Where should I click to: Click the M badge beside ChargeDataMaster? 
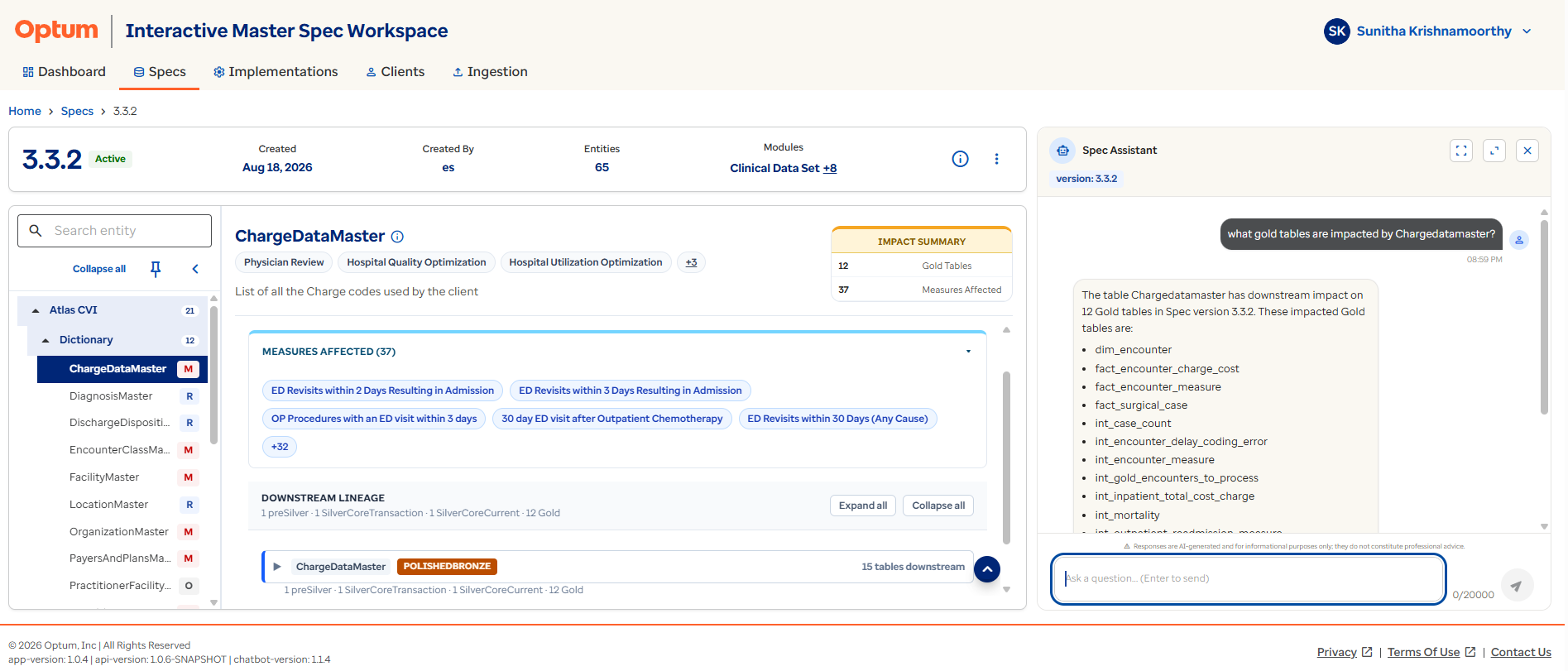189,369
